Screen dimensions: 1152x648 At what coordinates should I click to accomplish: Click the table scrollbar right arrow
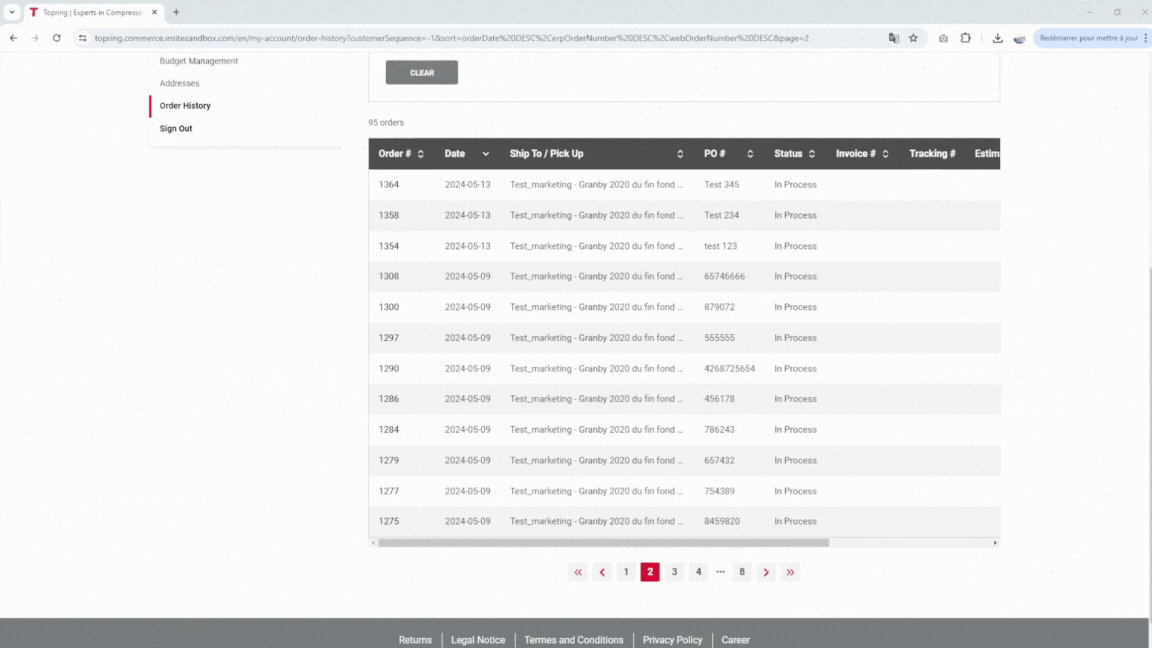tap(995, 543)
